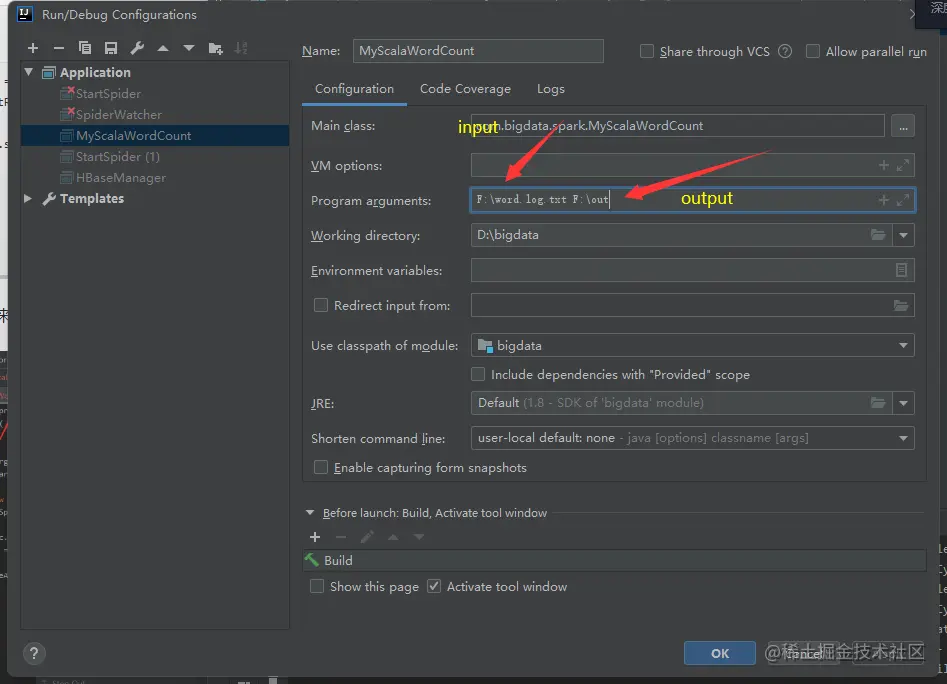Switch to the Configuration tab
The height and width of the screenshot is (684, 947).
point(355,89)
